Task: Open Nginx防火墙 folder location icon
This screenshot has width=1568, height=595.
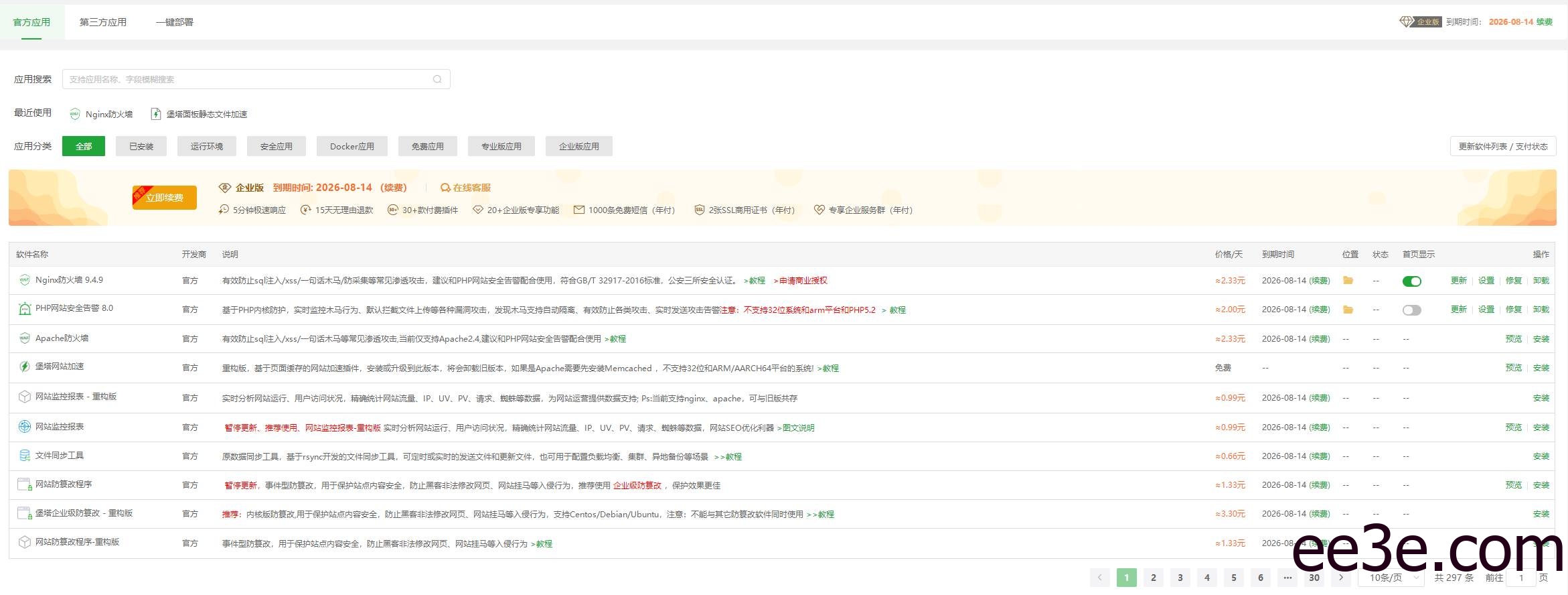Action: [1348, 280]
